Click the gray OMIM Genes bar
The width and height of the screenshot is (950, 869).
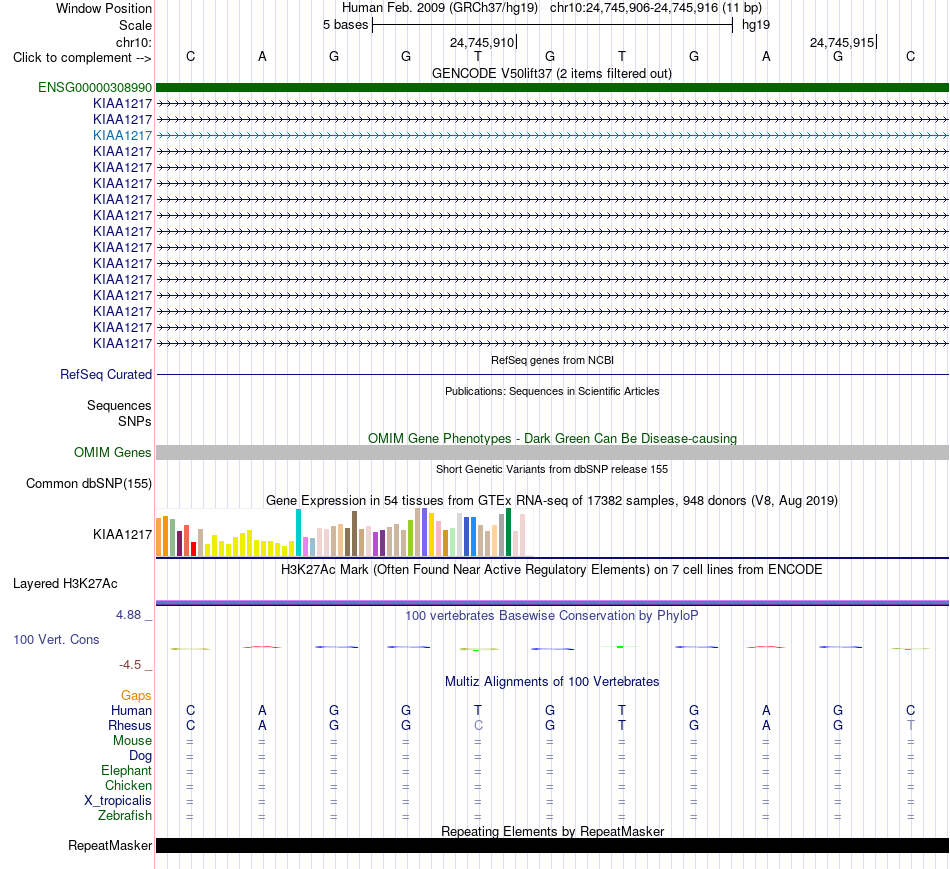point(552,452)
